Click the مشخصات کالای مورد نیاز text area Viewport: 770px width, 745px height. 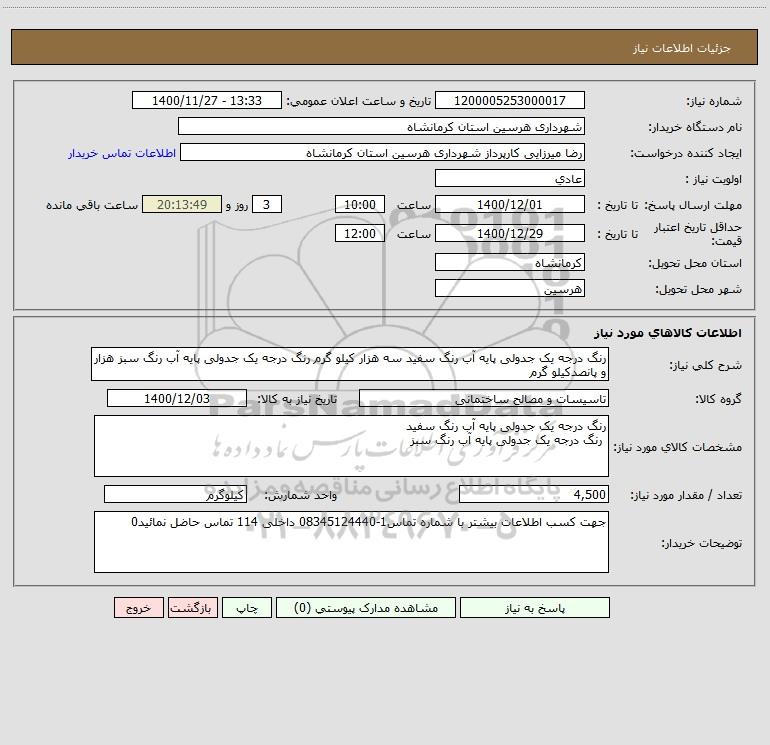351,446
